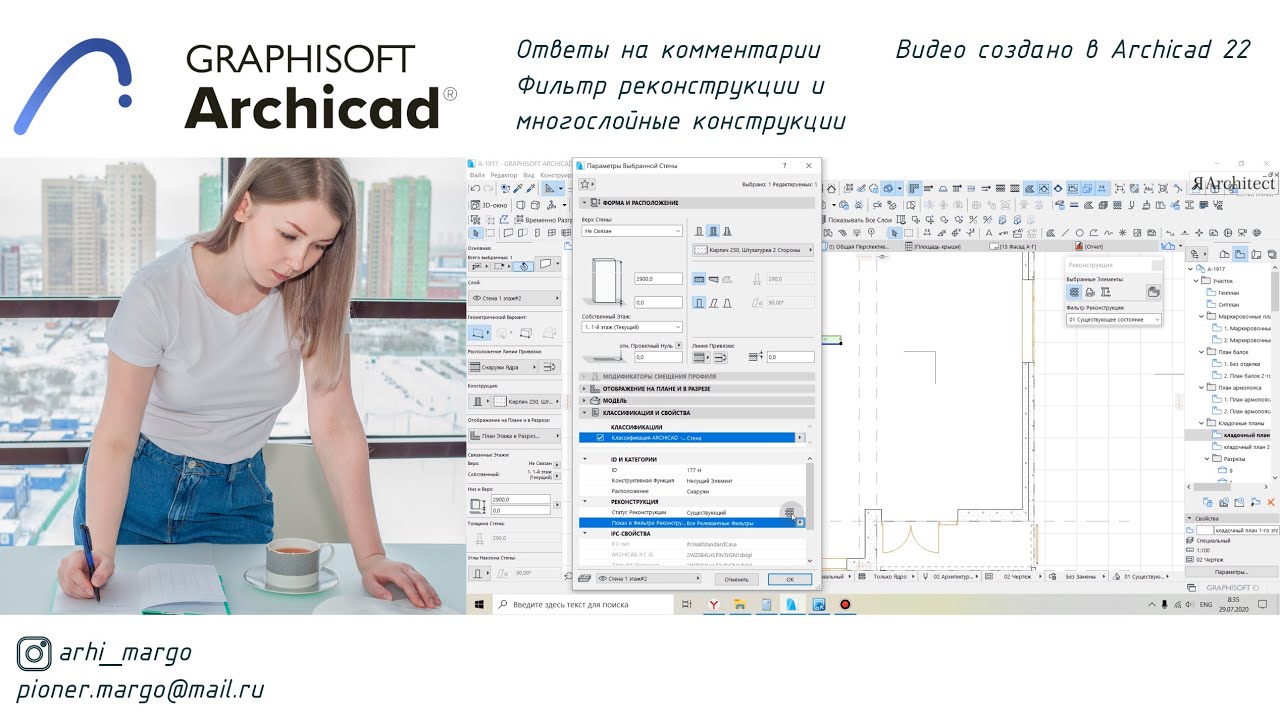
Task: Open Верх Стены 'Не Связан' dropdown
Action: coord(632,231)
